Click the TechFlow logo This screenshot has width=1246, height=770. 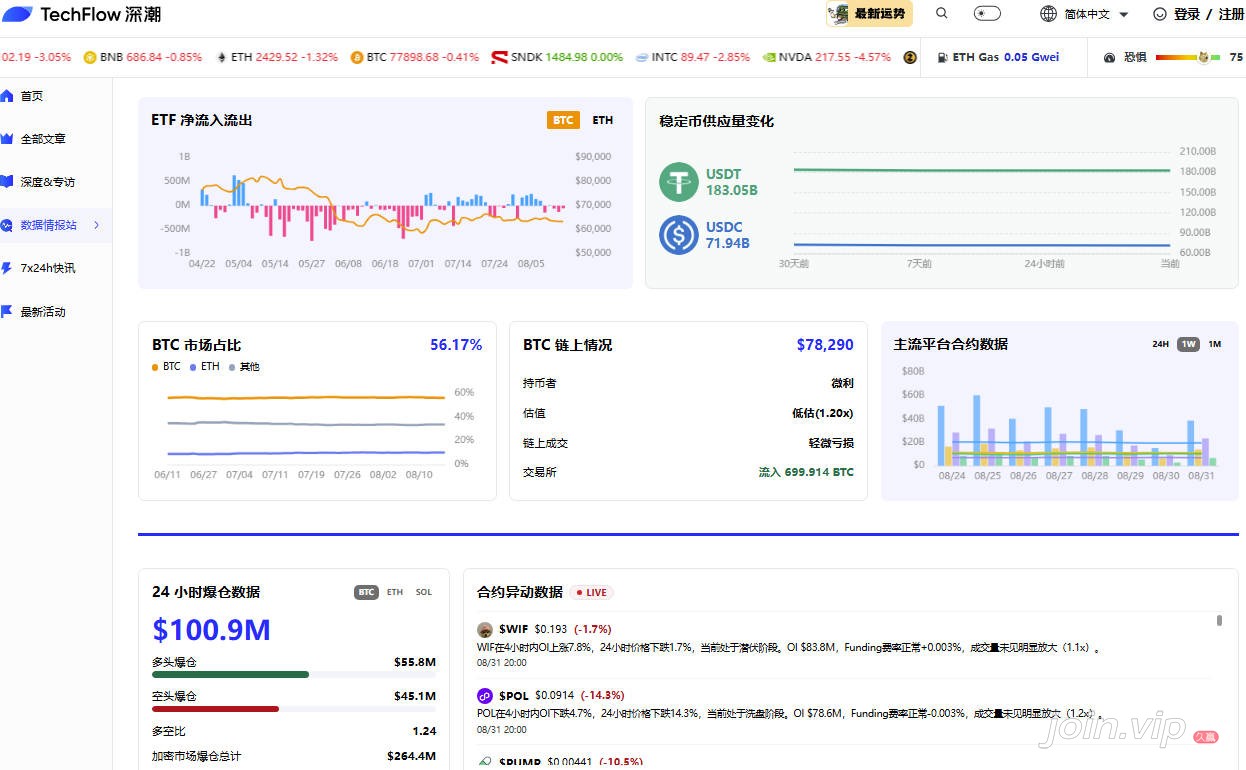(82, 14)
